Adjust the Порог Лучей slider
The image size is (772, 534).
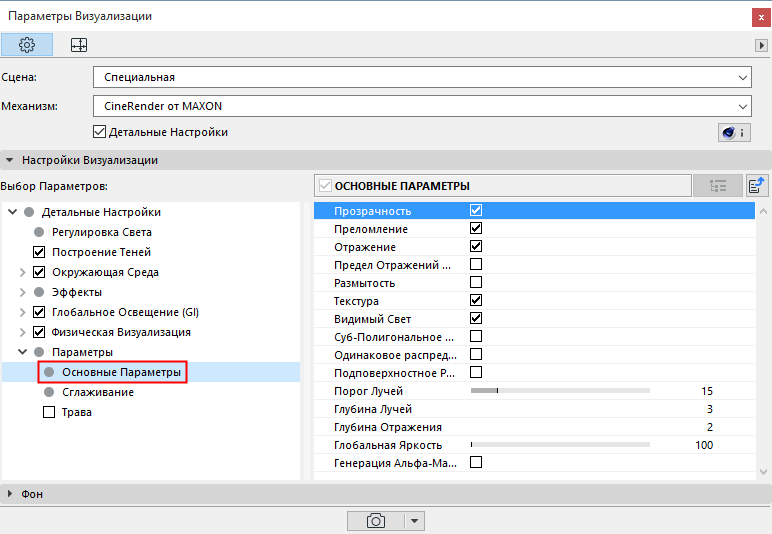click(560, 390)
